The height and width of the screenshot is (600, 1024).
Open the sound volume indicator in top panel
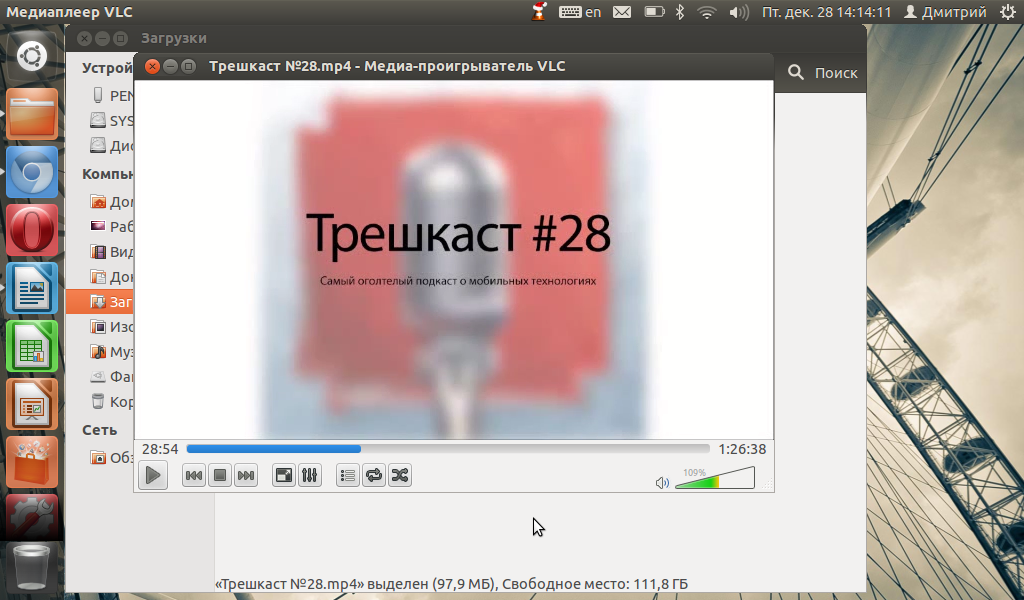tap(739, 12)
